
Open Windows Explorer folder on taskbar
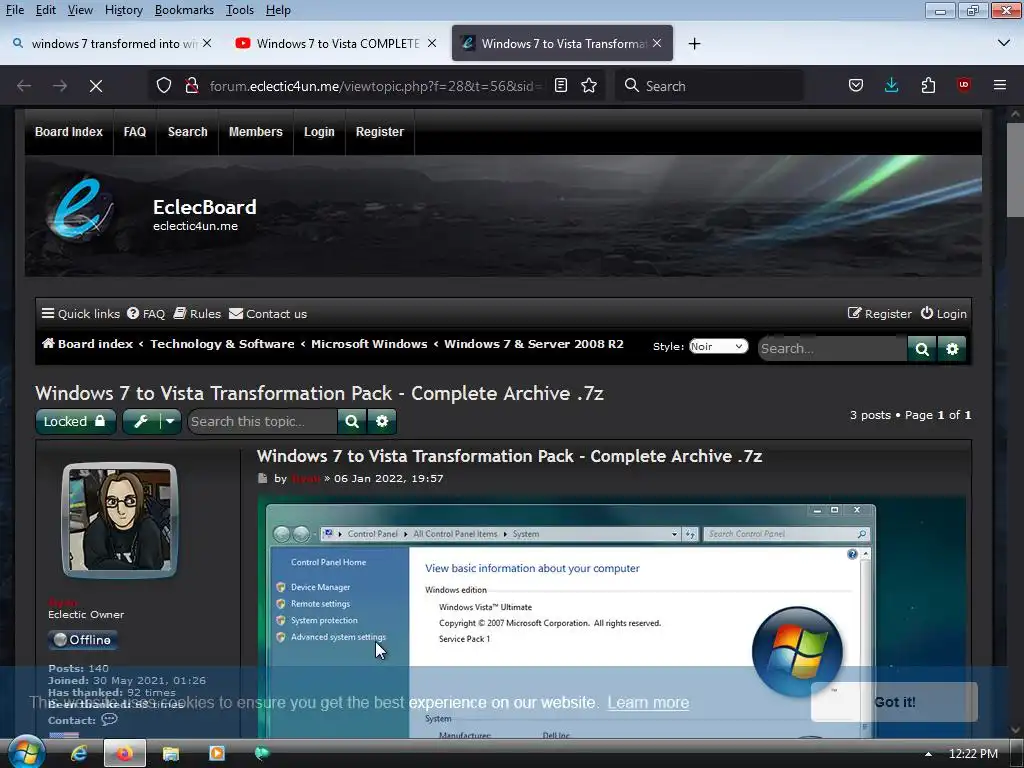[x=170, y=754]
